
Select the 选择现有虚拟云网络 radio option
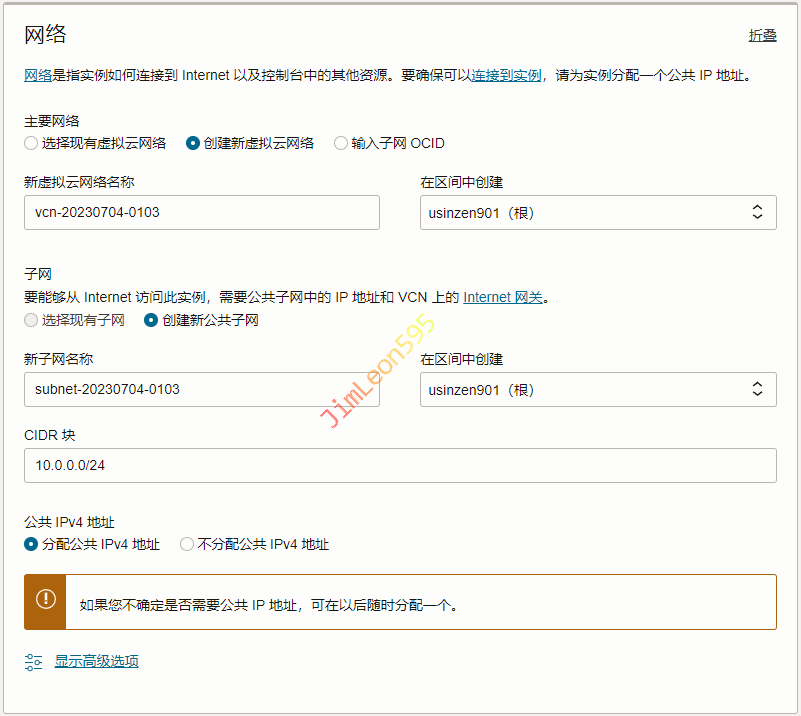[32, 143]
